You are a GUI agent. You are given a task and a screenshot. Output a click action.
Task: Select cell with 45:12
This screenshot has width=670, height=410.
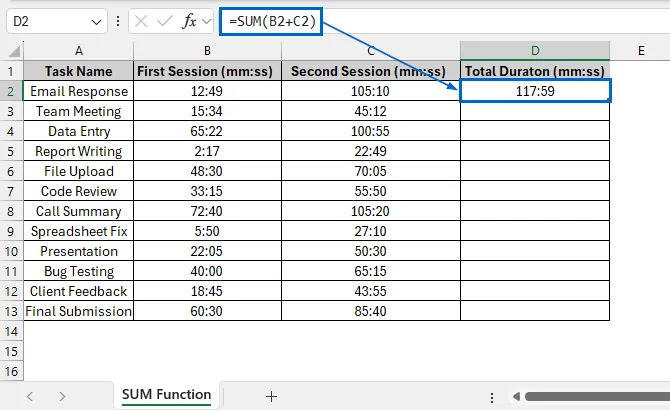coord(370,111)
